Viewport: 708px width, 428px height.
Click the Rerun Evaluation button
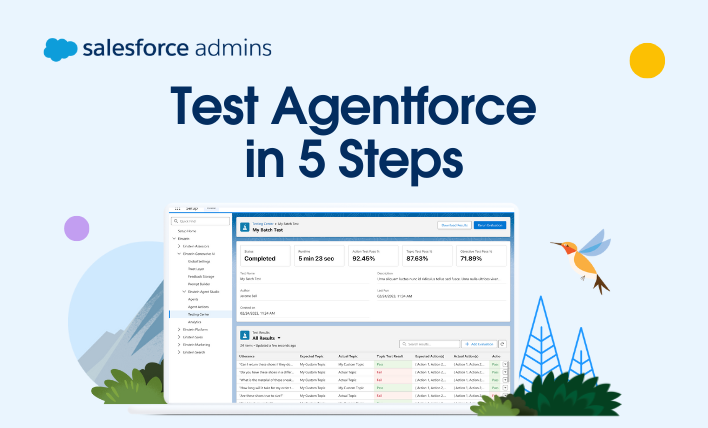[490, 225]
